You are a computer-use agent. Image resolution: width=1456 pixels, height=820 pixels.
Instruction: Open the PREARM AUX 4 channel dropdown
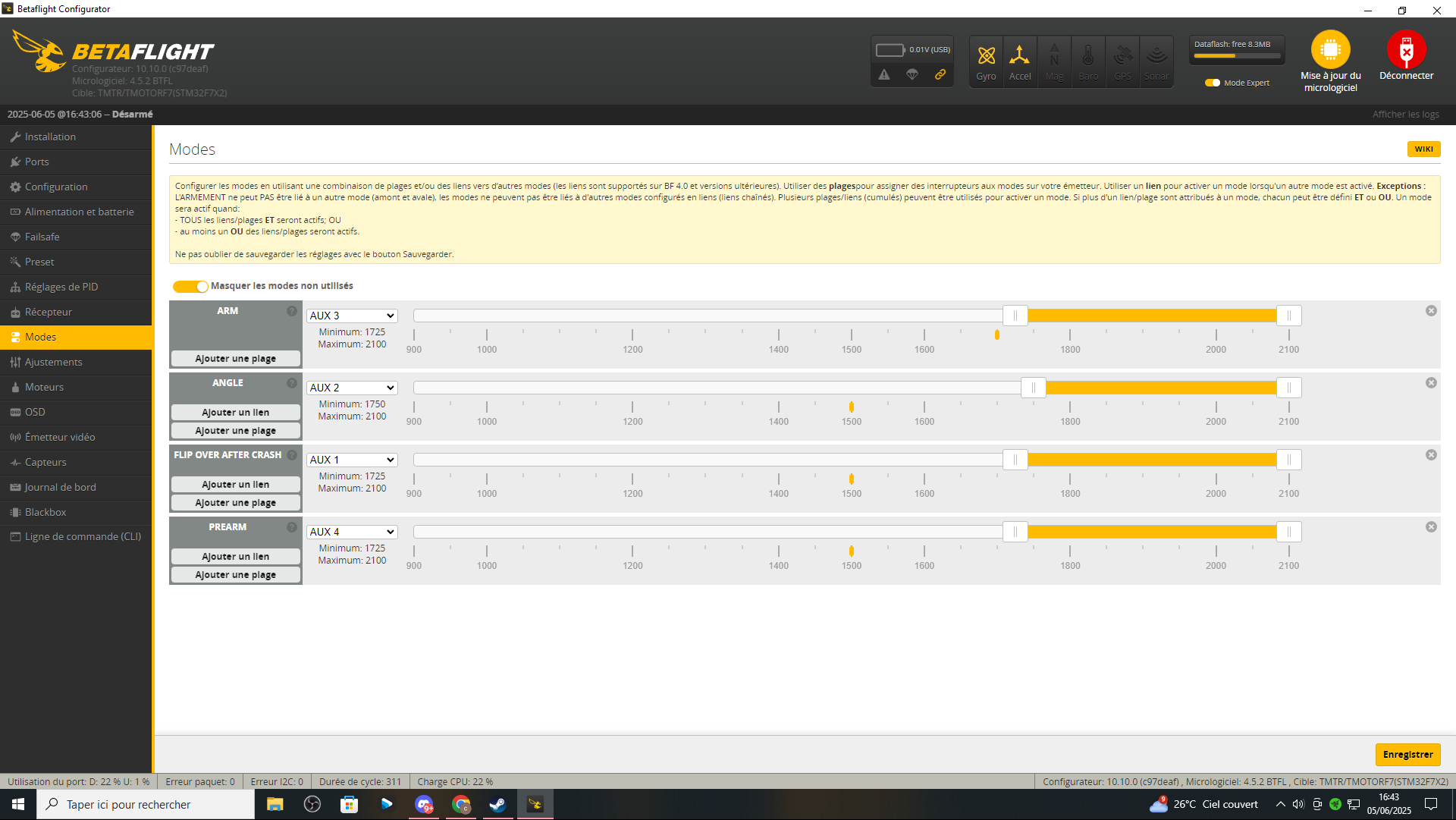point(352,532)
